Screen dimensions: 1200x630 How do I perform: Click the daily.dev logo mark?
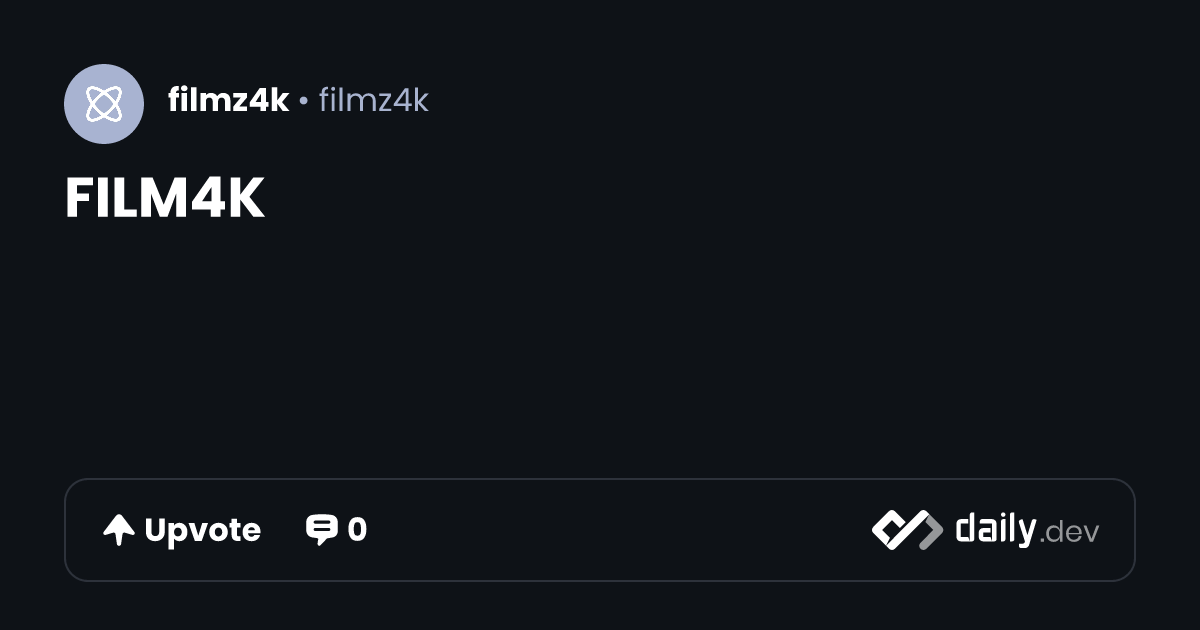[908, 530]
